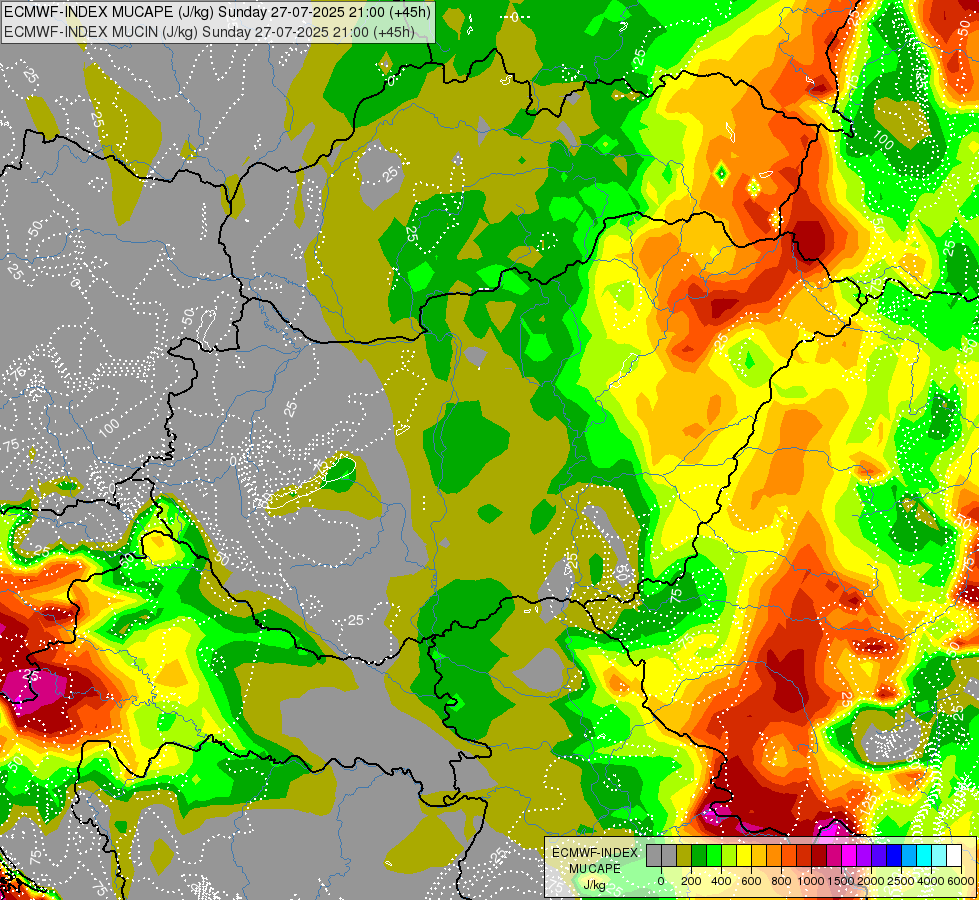Click the legend's 2000 scale value
979x900 pixels.
[x=871, y=881]
